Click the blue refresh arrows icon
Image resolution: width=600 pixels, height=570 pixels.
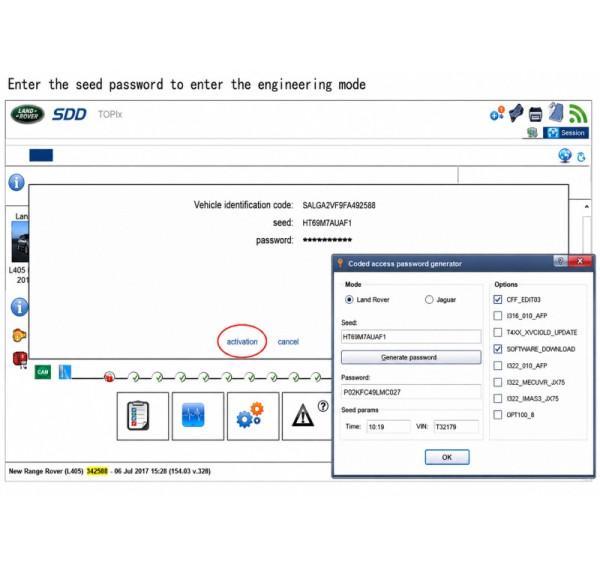[581, 156]
